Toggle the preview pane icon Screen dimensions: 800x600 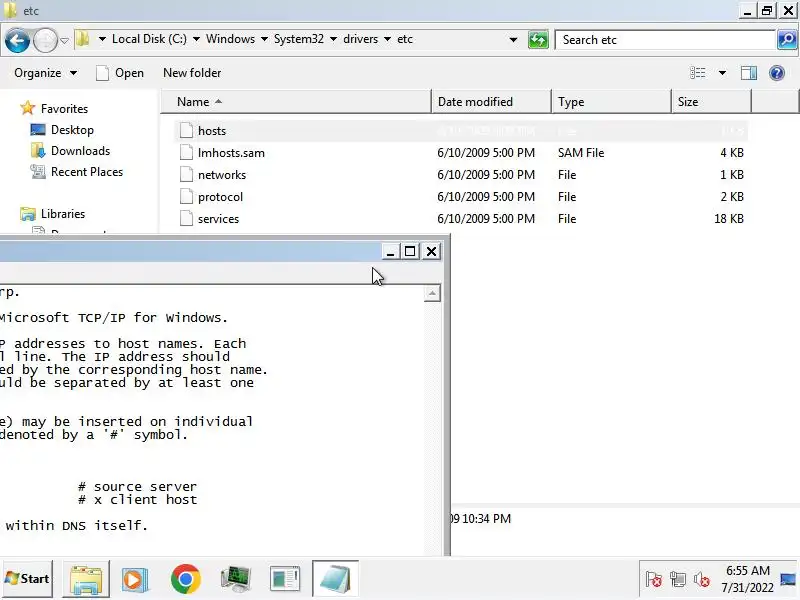(x=748, y=73)
